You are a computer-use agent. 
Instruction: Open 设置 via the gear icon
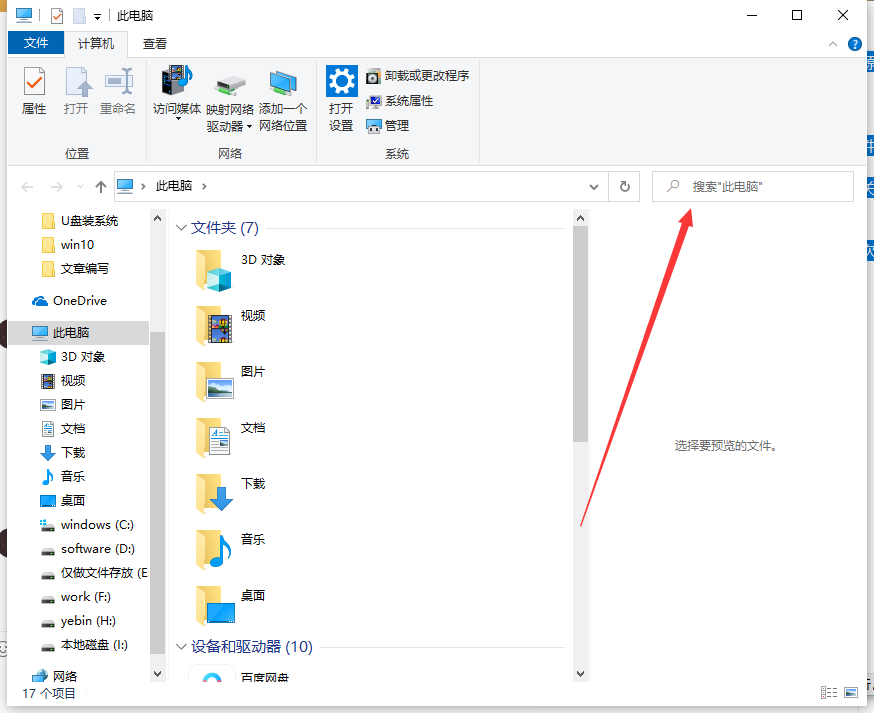340,95
